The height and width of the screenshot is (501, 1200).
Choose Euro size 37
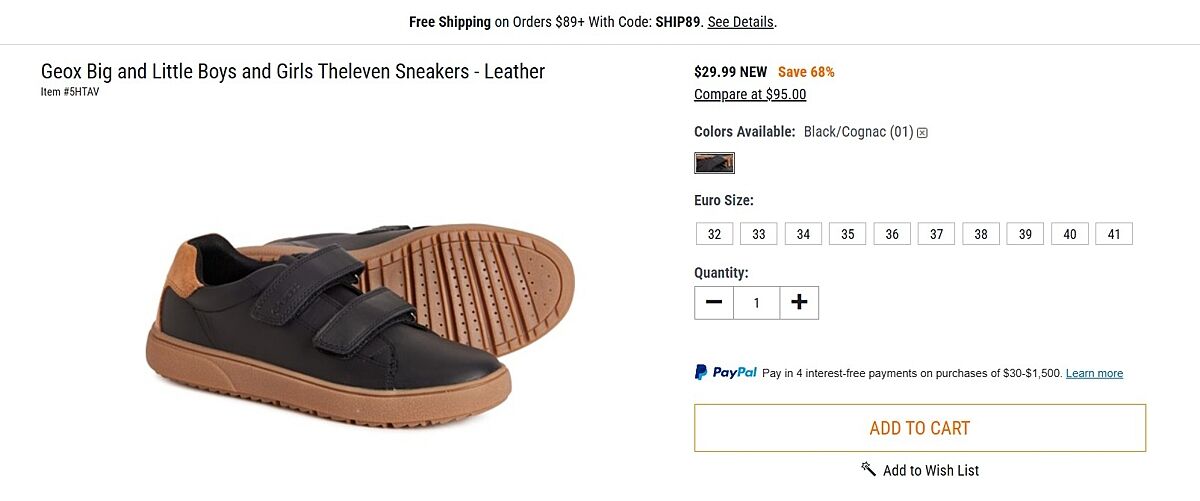click(936, 234)
